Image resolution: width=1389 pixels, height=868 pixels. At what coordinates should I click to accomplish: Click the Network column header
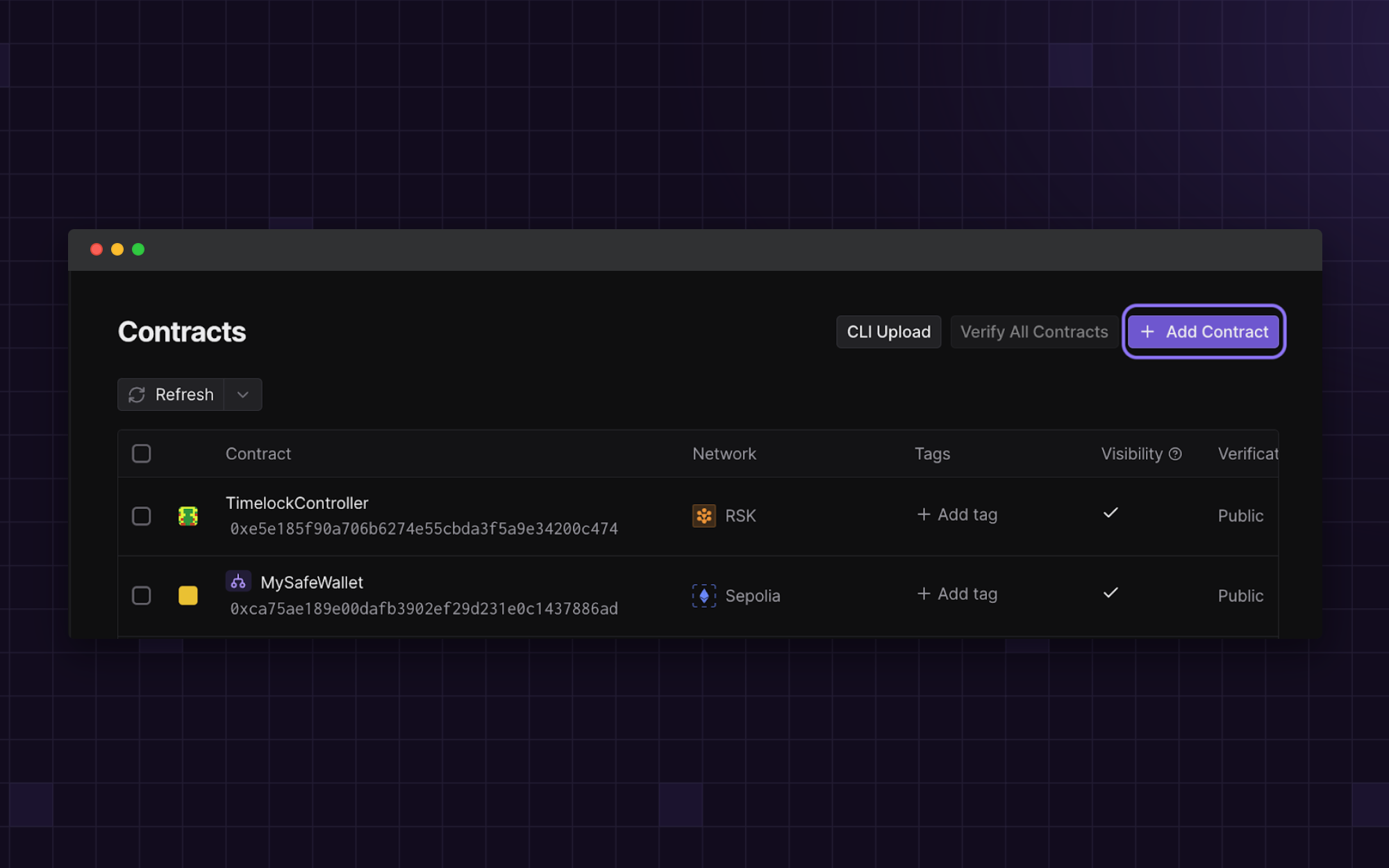point(724,454)
